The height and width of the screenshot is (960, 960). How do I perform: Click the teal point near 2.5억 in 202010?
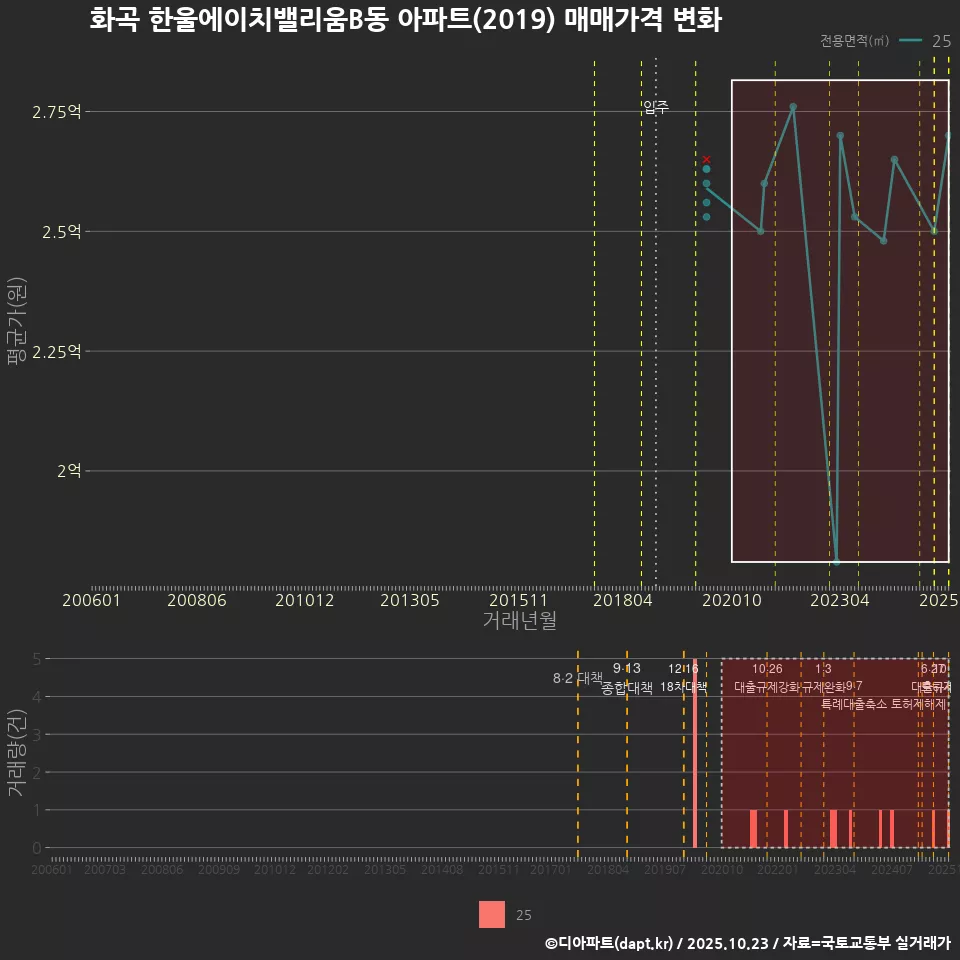tap(761, 230)
